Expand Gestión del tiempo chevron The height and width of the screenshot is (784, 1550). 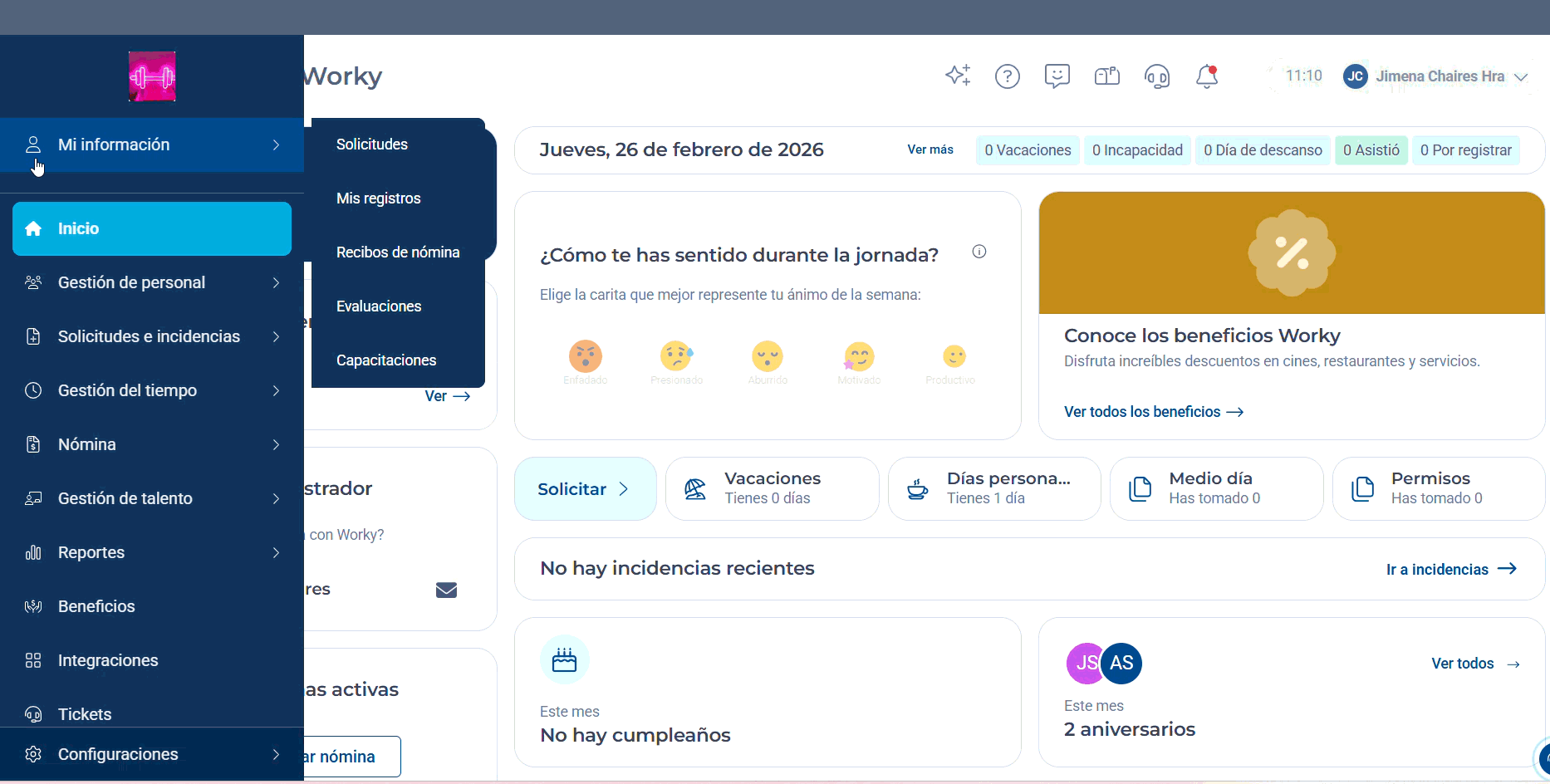[x=276, y=390]
